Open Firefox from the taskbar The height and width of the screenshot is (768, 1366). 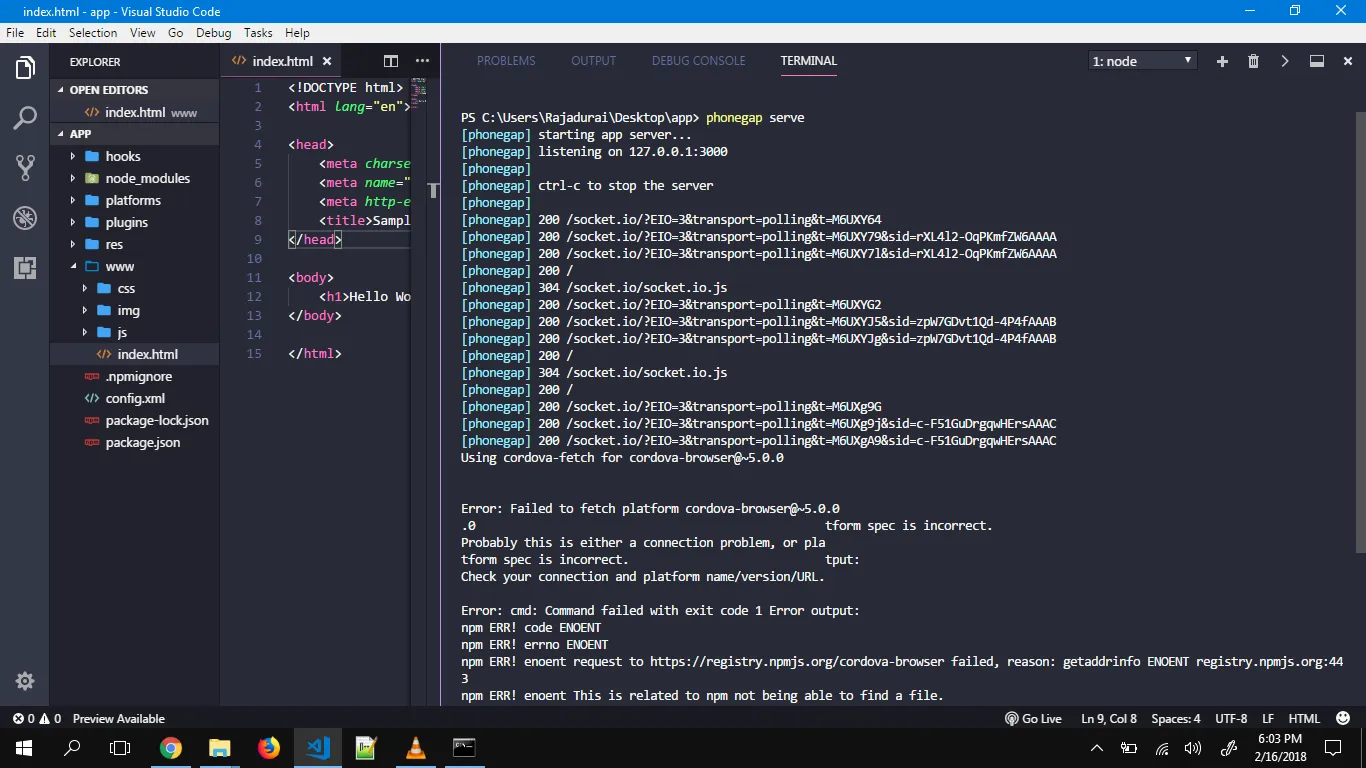(x=269, y=747)
